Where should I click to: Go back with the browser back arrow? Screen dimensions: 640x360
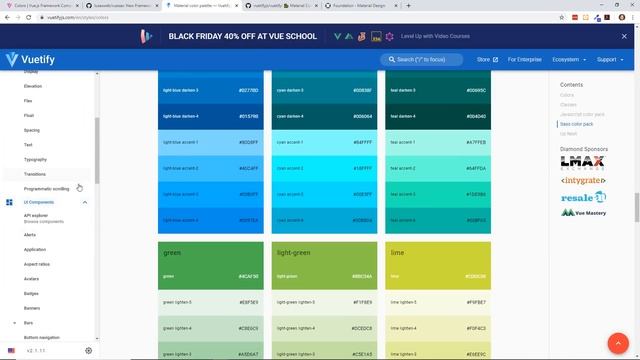[x=7, y=18]
